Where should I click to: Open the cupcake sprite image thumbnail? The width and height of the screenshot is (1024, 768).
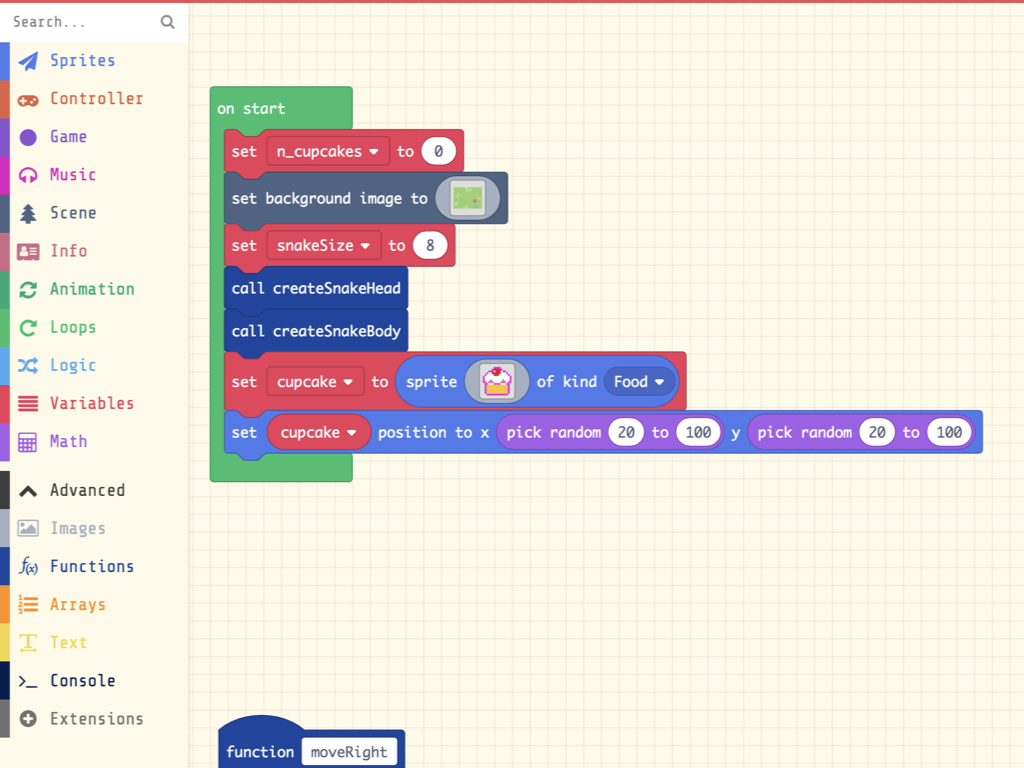(496, 381)
